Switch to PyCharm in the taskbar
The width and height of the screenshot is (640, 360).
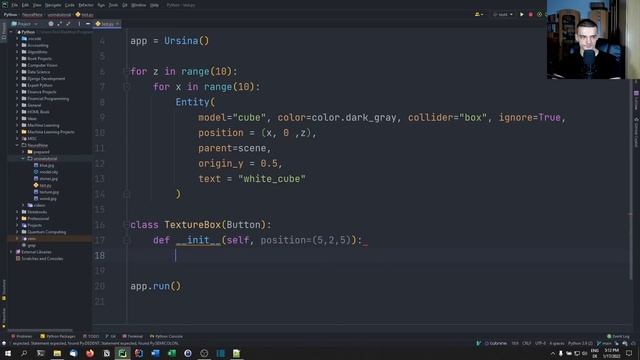point(122,353)
